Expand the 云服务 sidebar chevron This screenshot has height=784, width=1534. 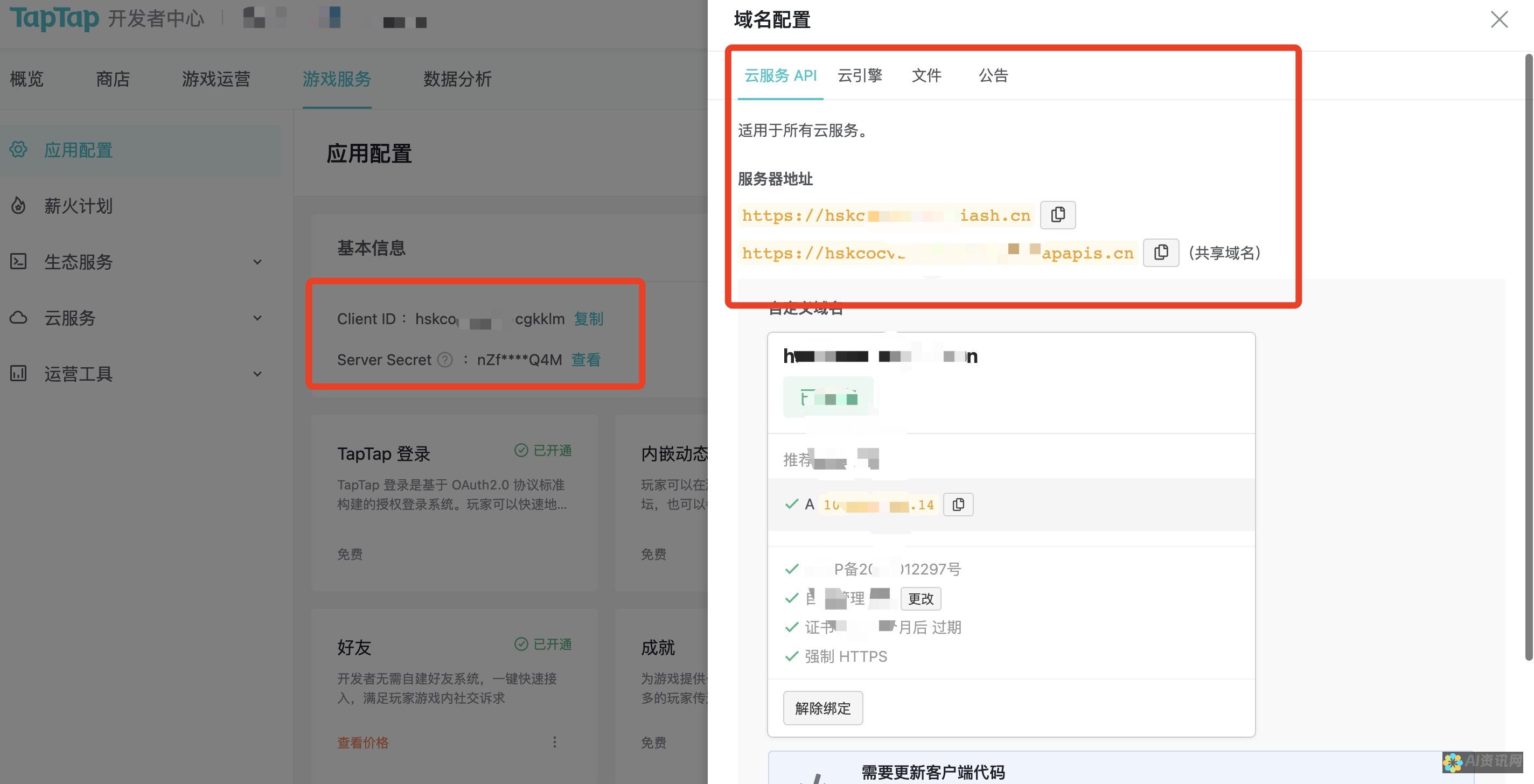pos(257,318)
